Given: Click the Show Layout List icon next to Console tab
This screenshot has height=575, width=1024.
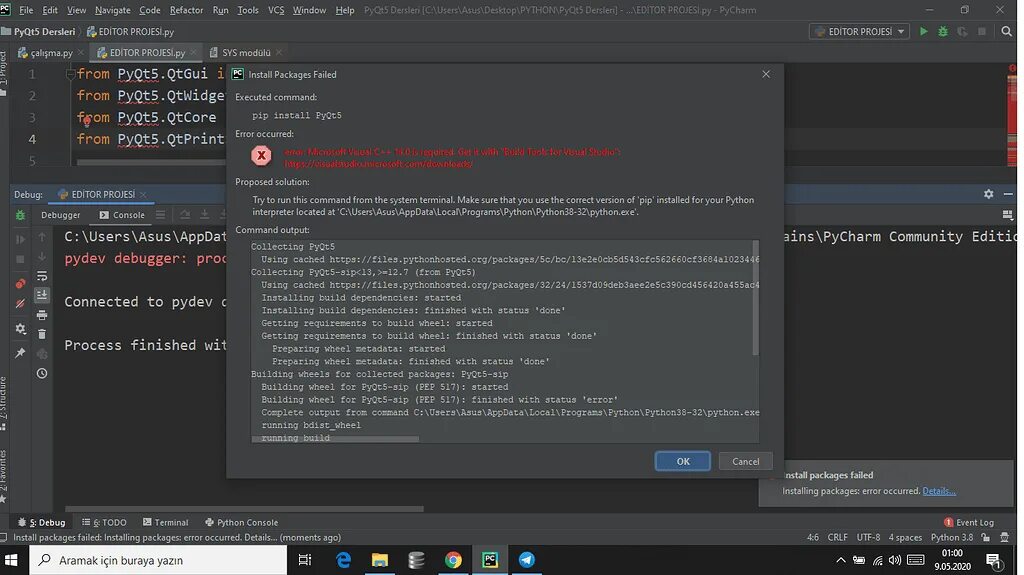Looking at the screenshot, I should [160, 214].
